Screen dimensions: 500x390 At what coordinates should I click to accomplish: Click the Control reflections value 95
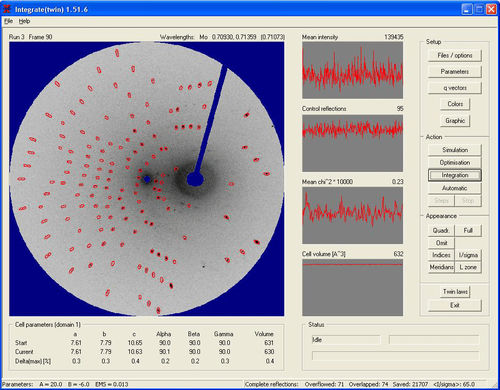[x=400, y=109]
